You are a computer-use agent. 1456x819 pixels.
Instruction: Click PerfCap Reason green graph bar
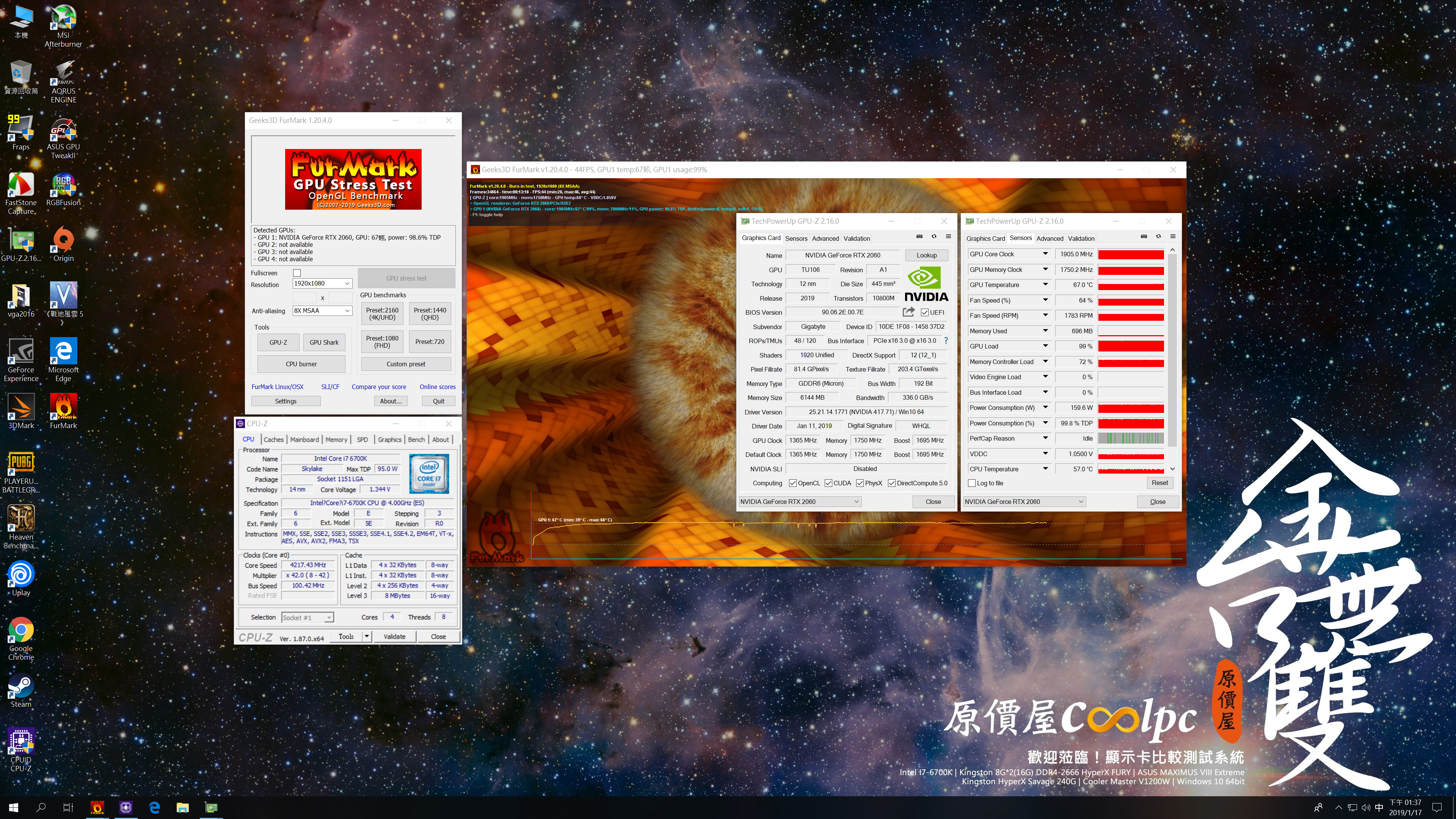point(1130,439)
